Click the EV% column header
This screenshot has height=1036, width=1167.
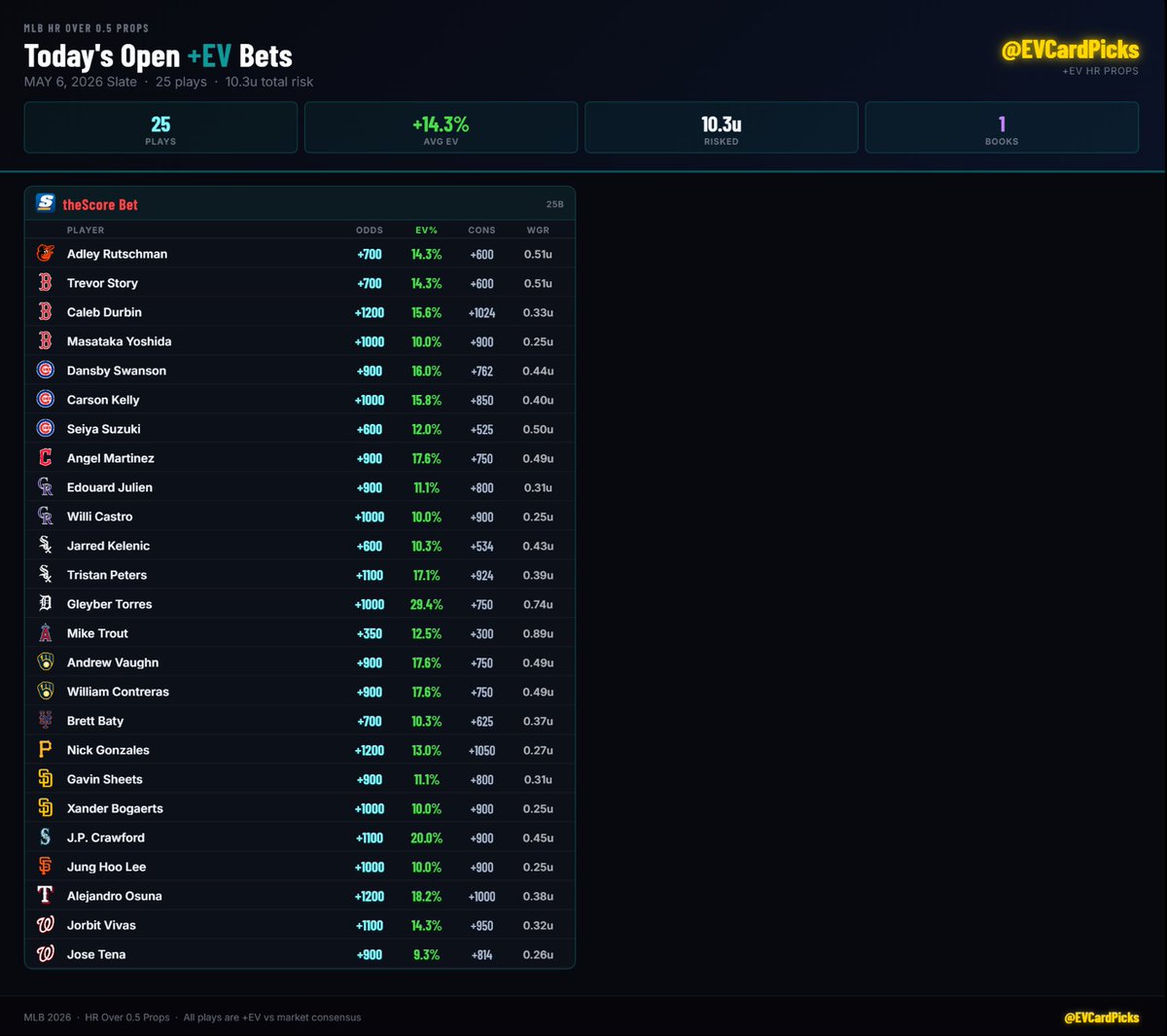pyautogui.click(x=427, y=231)
